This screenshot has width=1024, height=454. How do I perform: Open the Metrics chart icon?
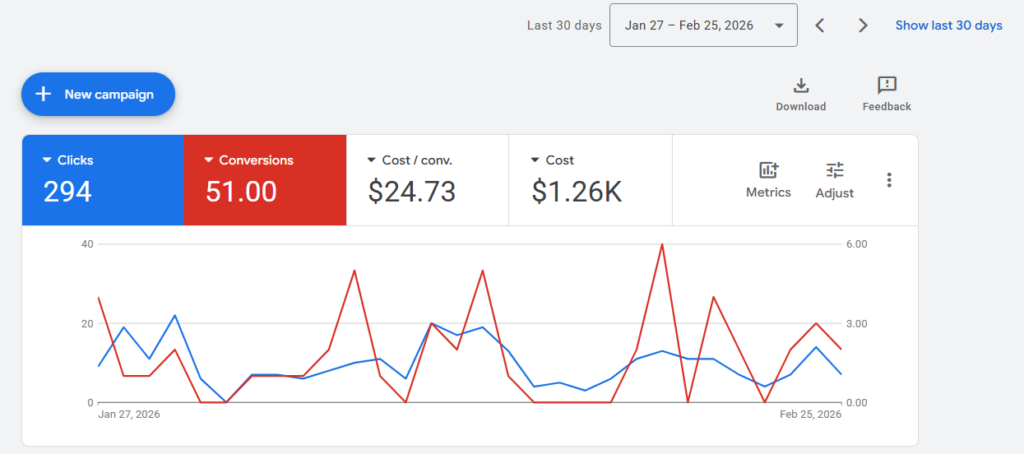coord(768,171)
